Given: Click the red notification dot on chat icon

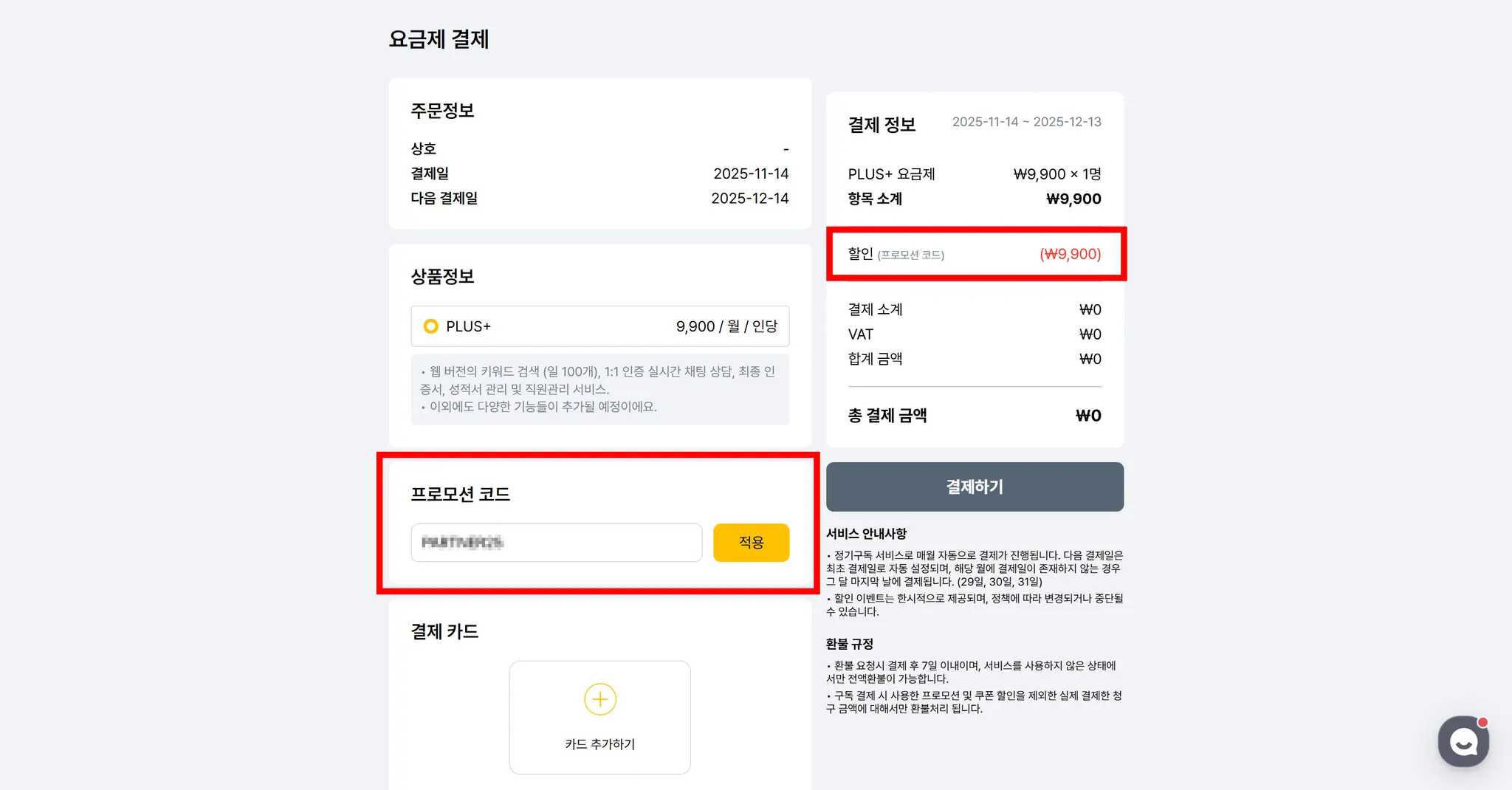Looking at the screenshot, I should click(1482, 722).
